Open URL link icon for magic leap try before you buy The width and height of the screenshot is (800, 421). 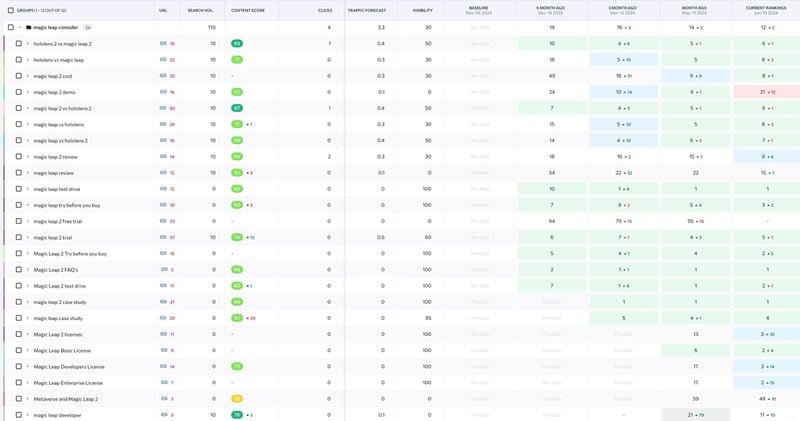[x=163, y=205]
